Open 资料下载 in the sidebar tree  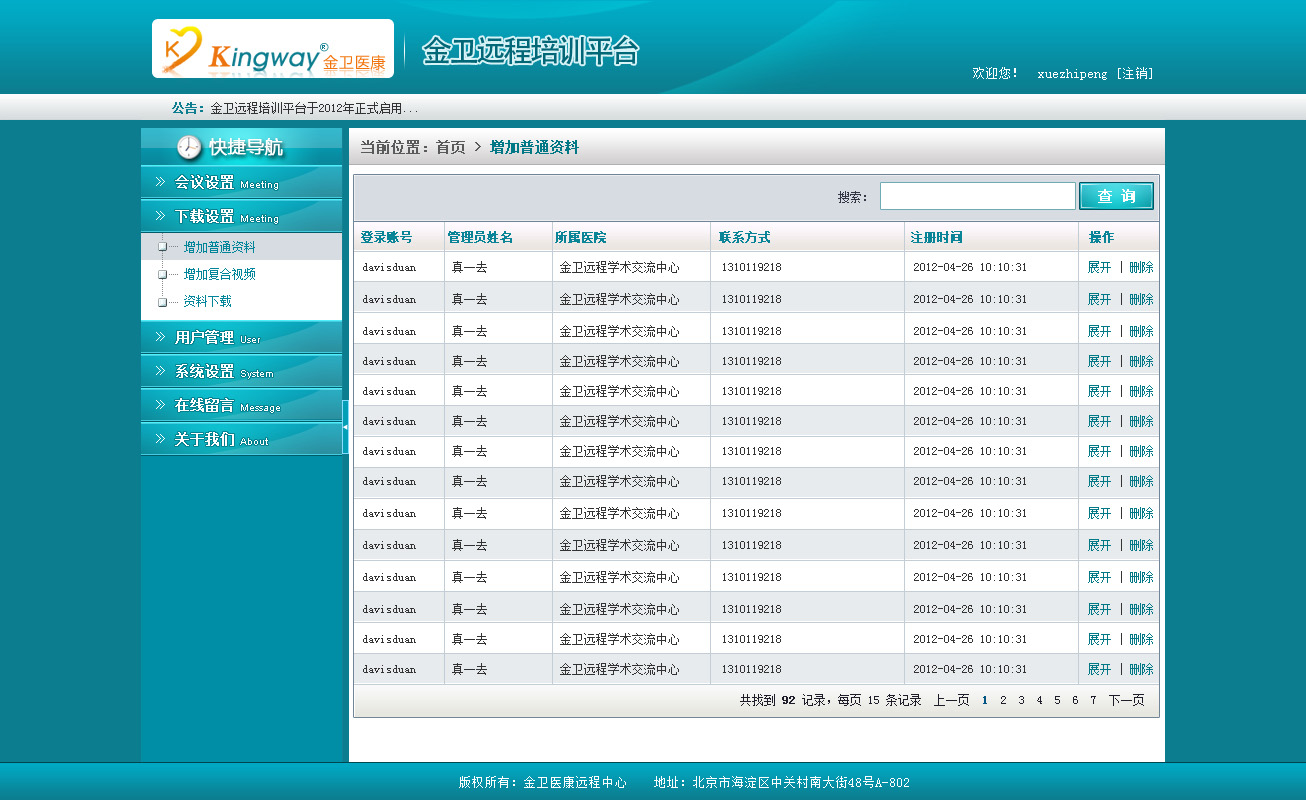[x=207, y=301]
